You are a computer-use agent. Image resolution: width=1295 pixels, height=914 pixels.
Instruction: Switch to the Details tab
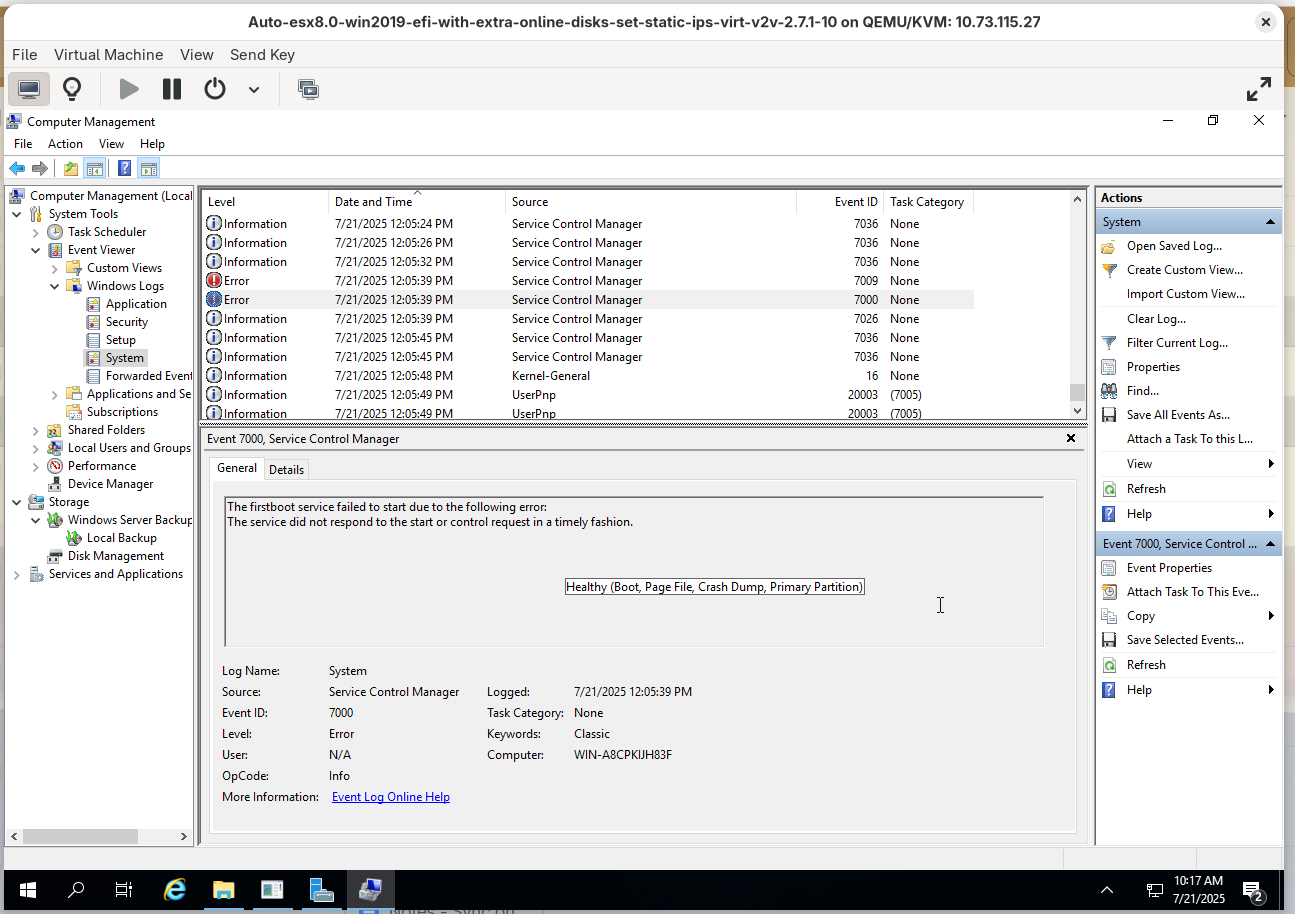click(287, 470)
